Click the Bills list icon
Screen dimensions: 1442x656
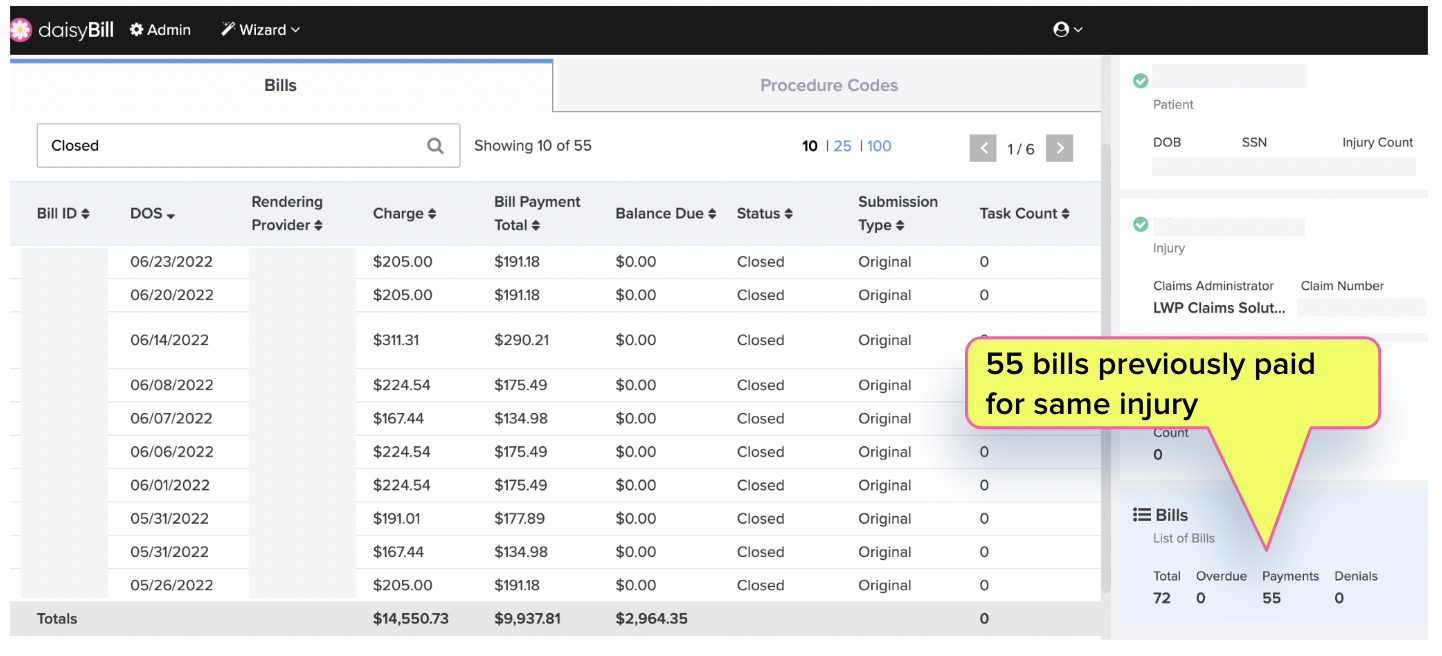[1141, 515]
